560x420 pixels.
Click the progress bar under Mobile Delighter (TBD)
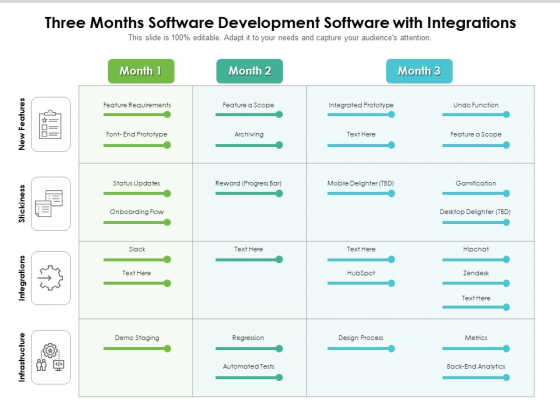tap(361, 194)
